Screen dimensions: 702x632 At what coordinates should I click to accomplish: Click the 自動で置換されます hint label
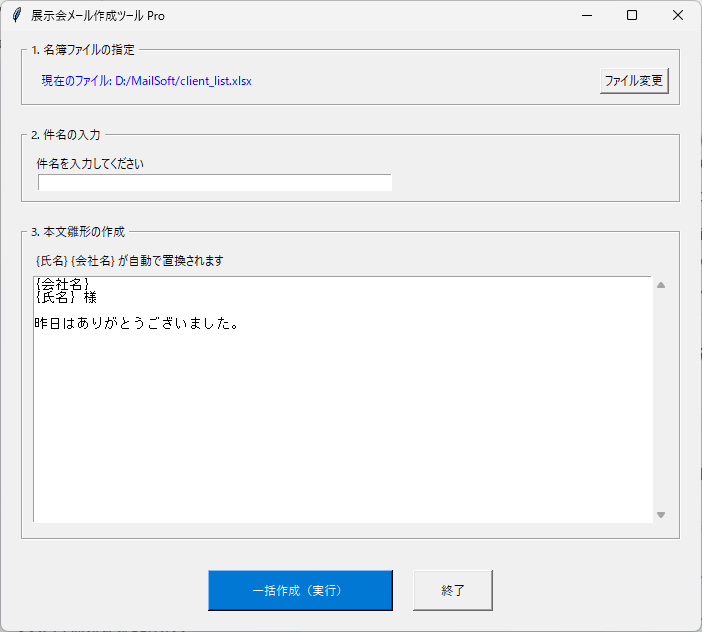point(129,260)
